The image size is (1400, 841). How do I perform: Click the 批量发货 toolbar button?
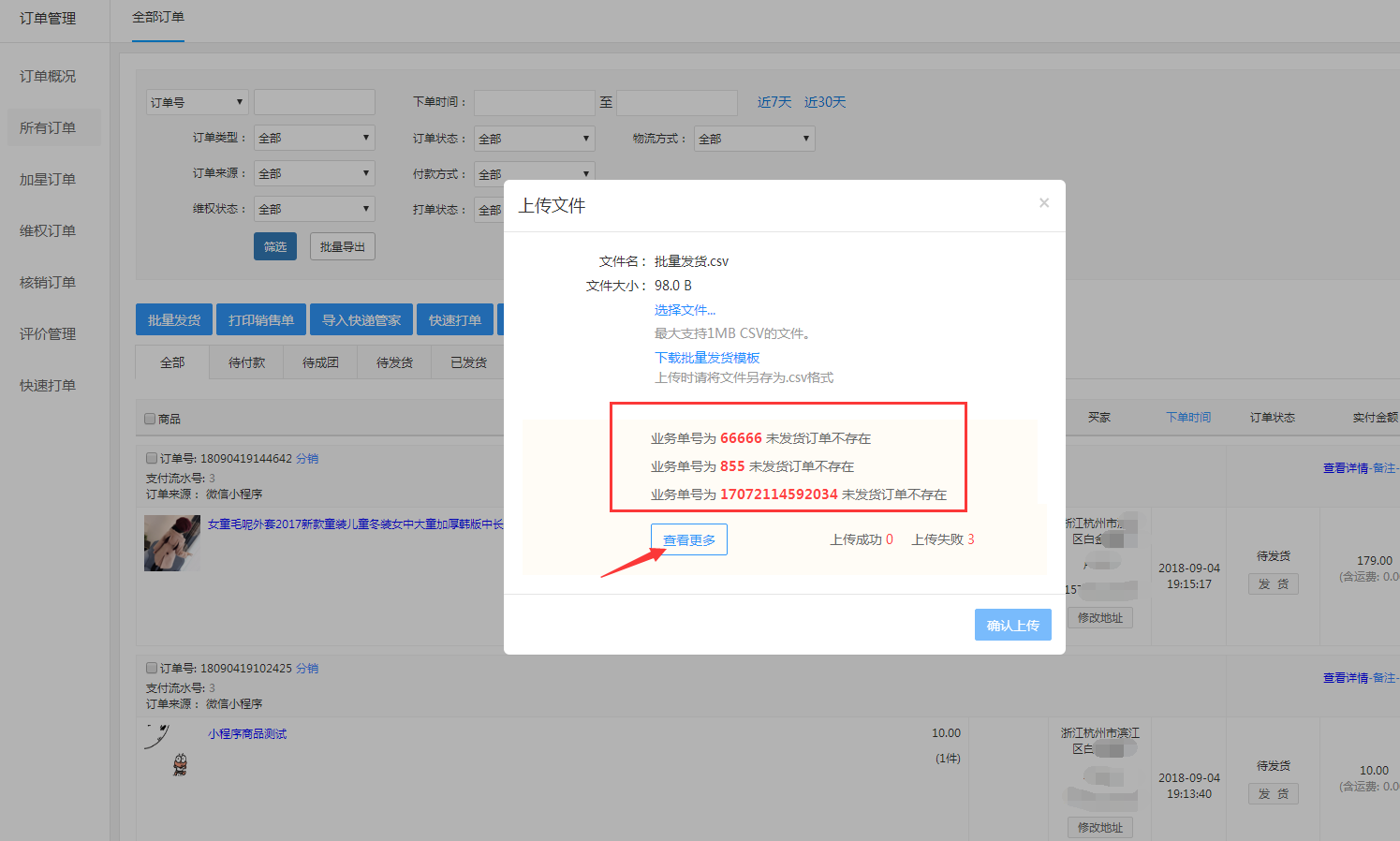click(174, 320)
